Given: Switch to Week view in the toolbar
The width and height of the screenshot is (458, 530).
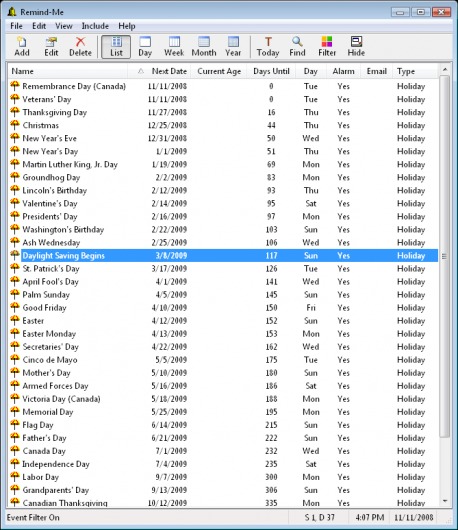Looking at the screenshot, I should coord(174,47).
